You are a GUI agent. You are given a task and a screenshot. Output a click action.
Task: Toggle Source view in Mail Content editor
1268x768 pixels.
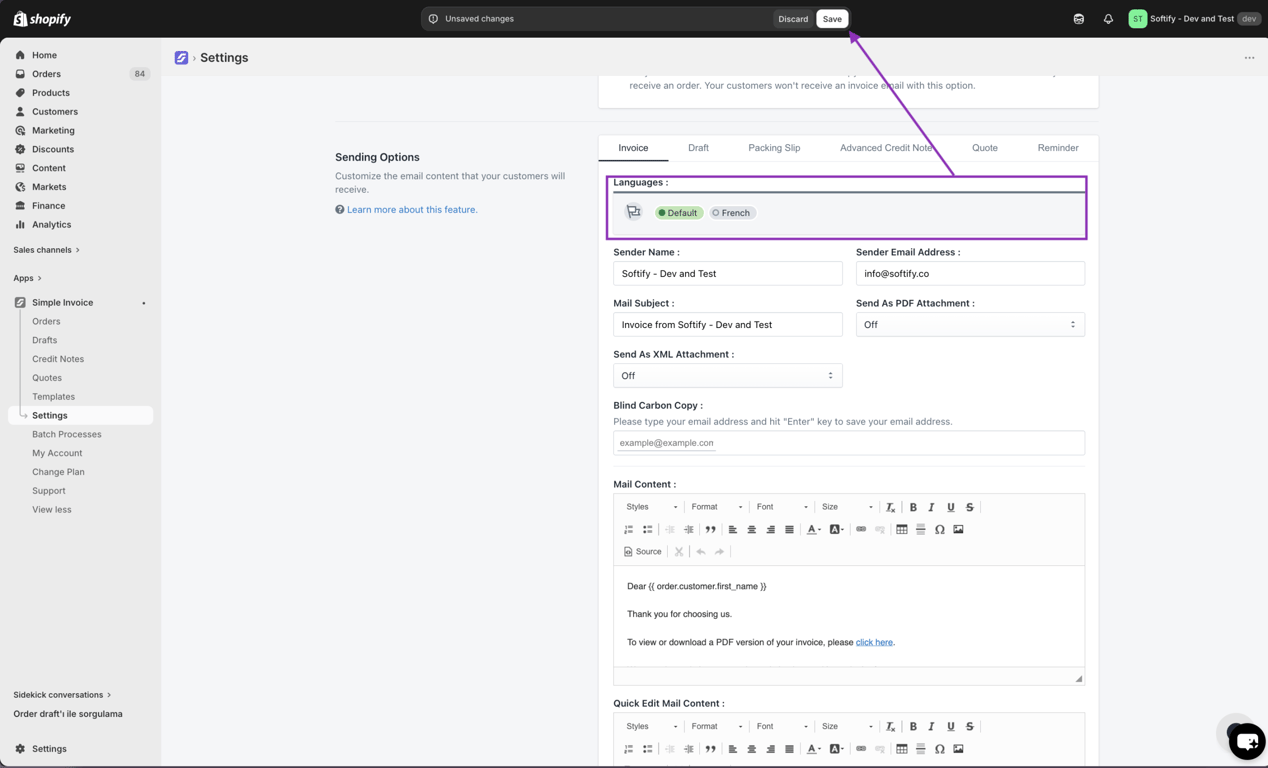[x=643, y=551]
